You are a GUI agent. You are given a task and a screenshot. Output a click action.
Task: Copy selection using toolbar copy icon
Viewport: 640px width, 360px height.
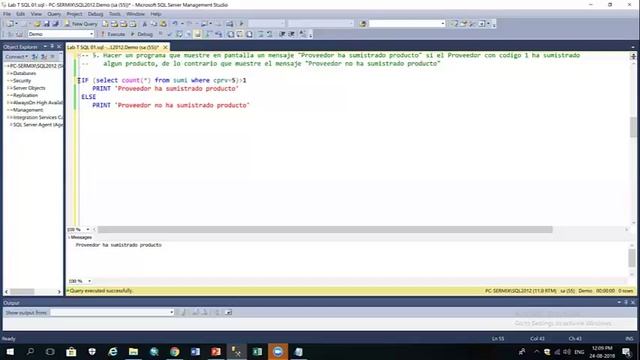153,24
